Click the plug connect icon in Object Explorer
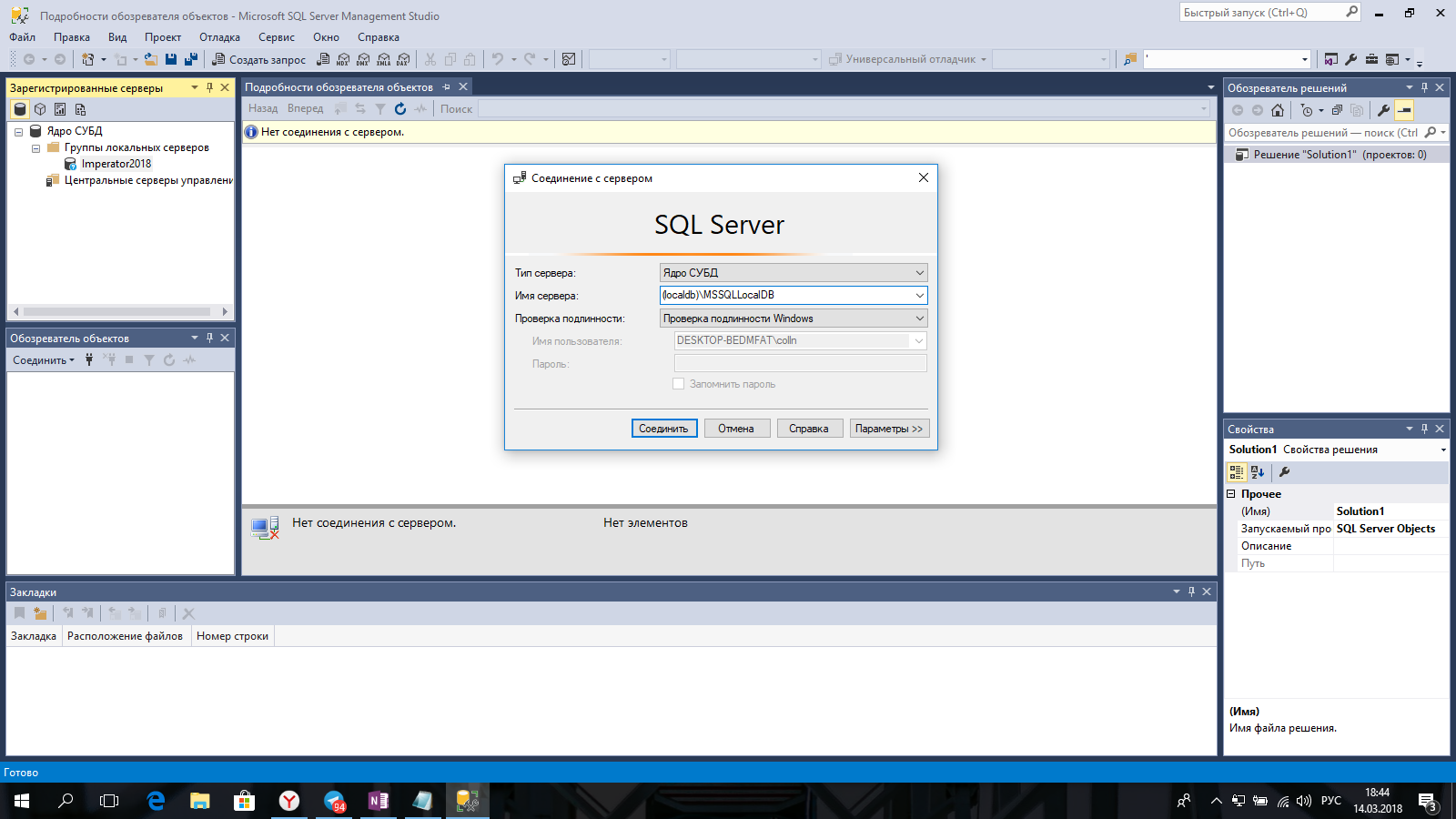1456x819 pixels. 89,359
